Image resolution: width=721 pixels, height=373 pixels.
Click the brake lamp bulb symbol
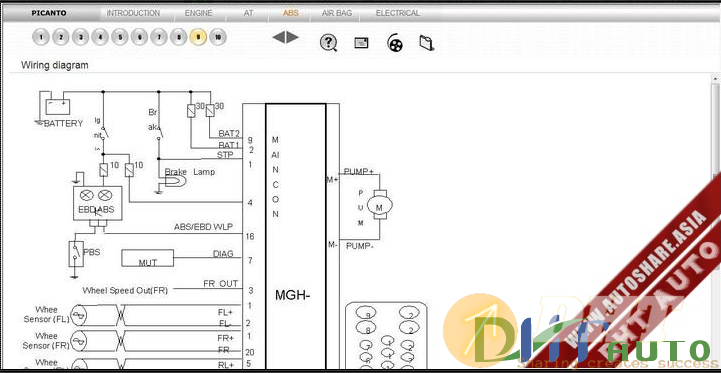[x=176, y=182]
